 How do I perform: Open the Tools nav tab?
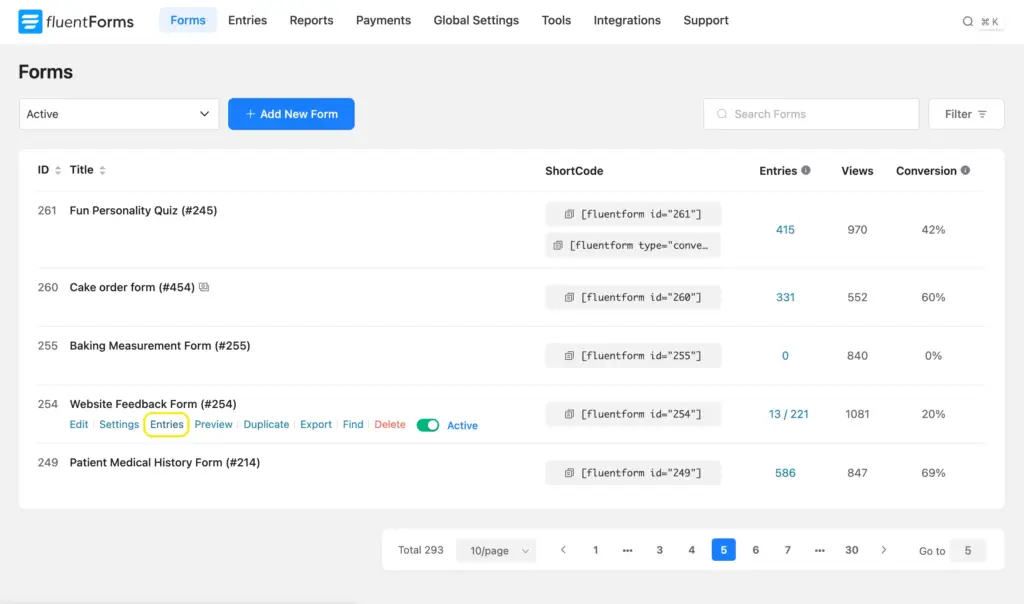[556, 20]
